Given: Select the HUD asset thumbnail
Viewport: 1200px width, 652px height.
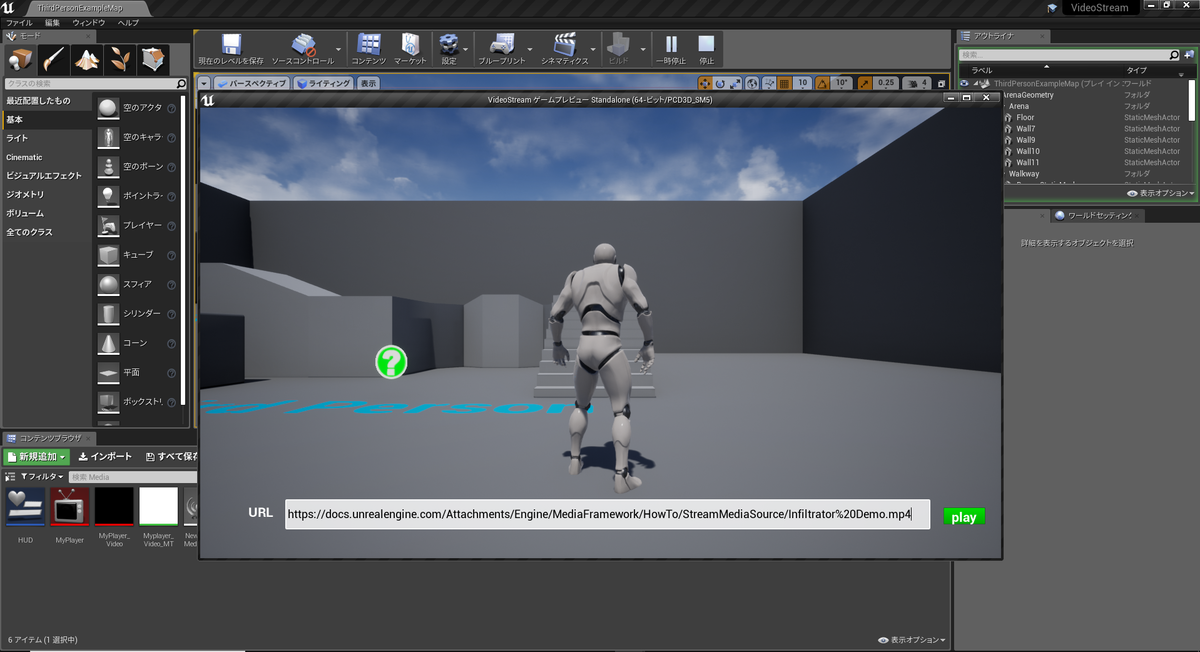Looking at the screenshot, I should pyautogui.click(x=25, y=506).
